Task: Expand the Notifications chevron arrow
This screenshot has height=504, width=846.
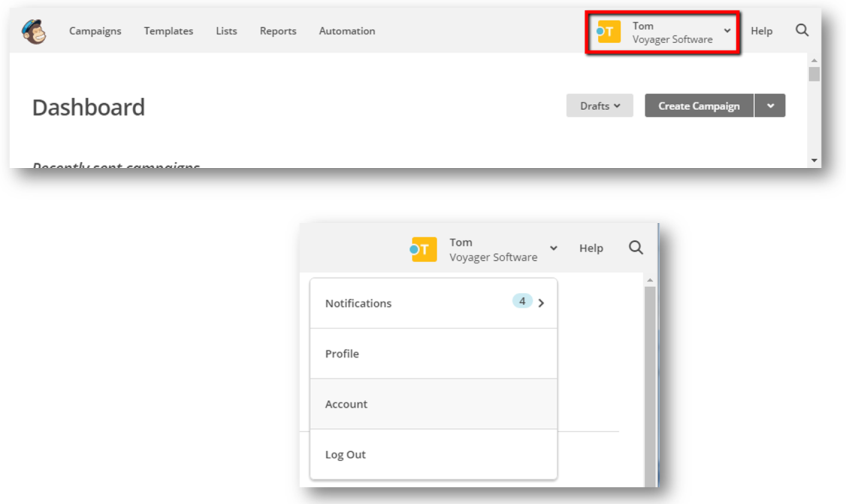Action: [541, 303]
